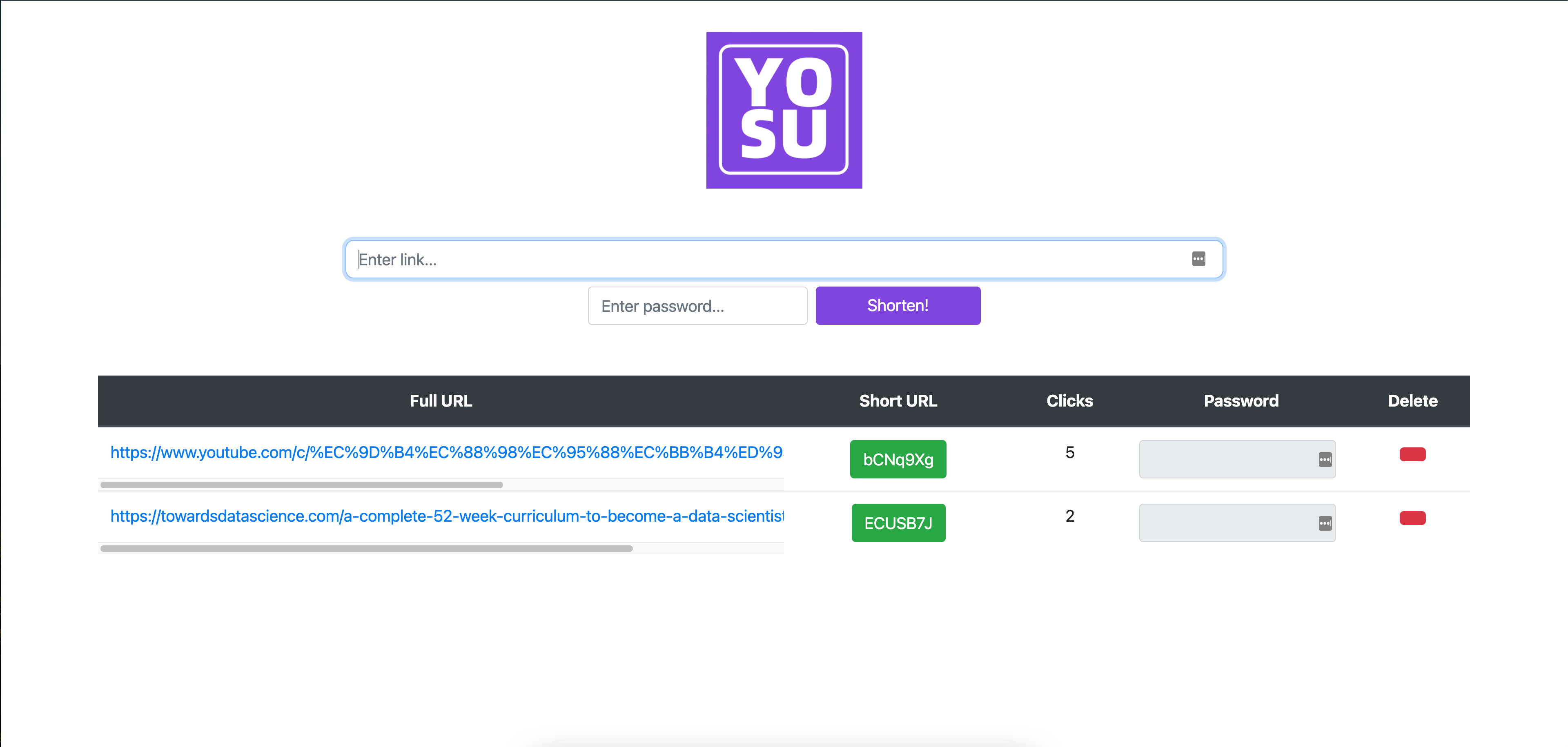The height and width of the screenshot is (747, 1568).
Task: Click password manager icon in ECUSB7J row
Action: [x=1325, y=523]
